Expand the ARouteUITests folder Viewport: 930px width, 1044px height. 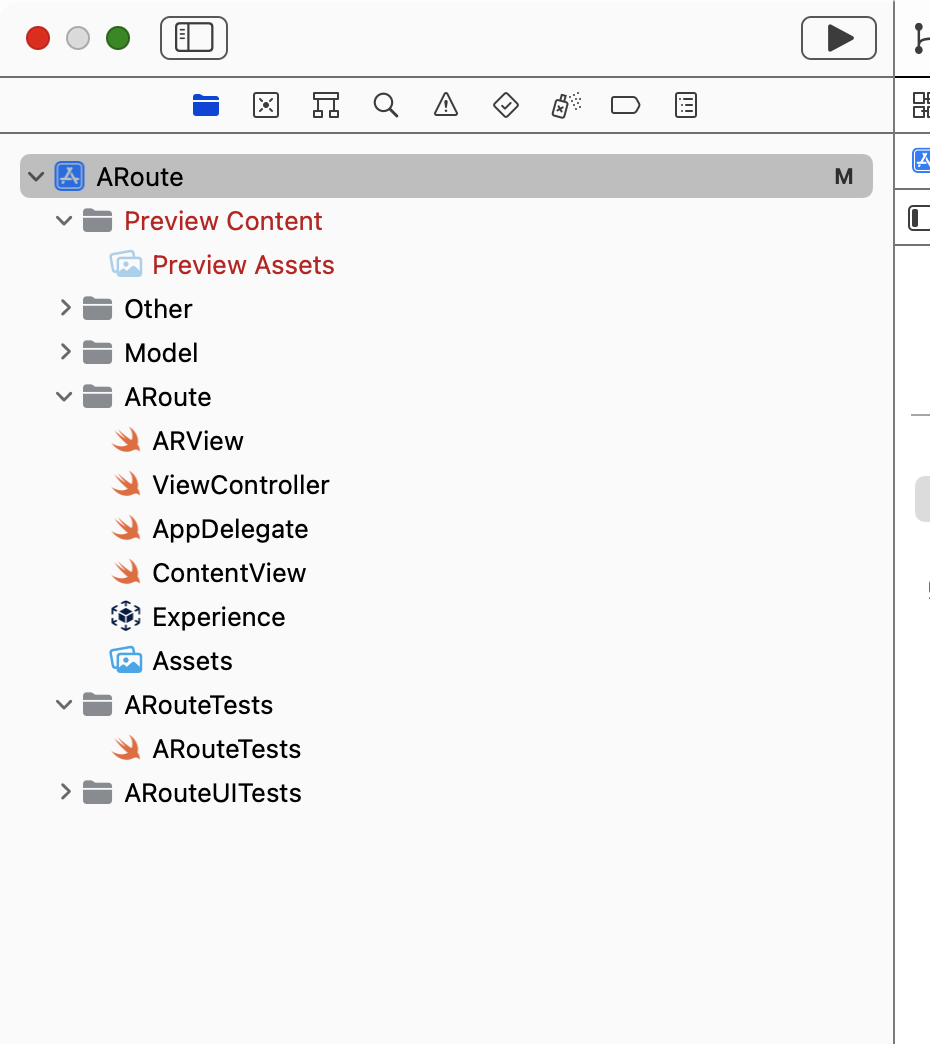coord(65,793)
